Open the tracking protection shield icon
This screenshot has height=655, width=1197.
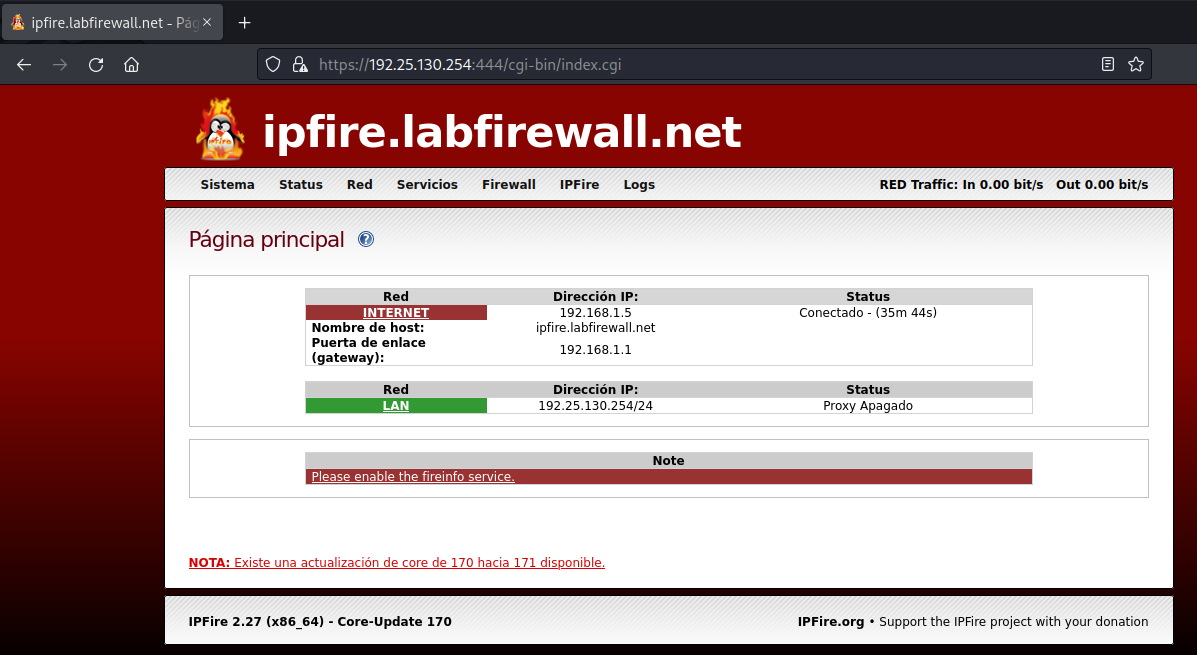point(273,65)
